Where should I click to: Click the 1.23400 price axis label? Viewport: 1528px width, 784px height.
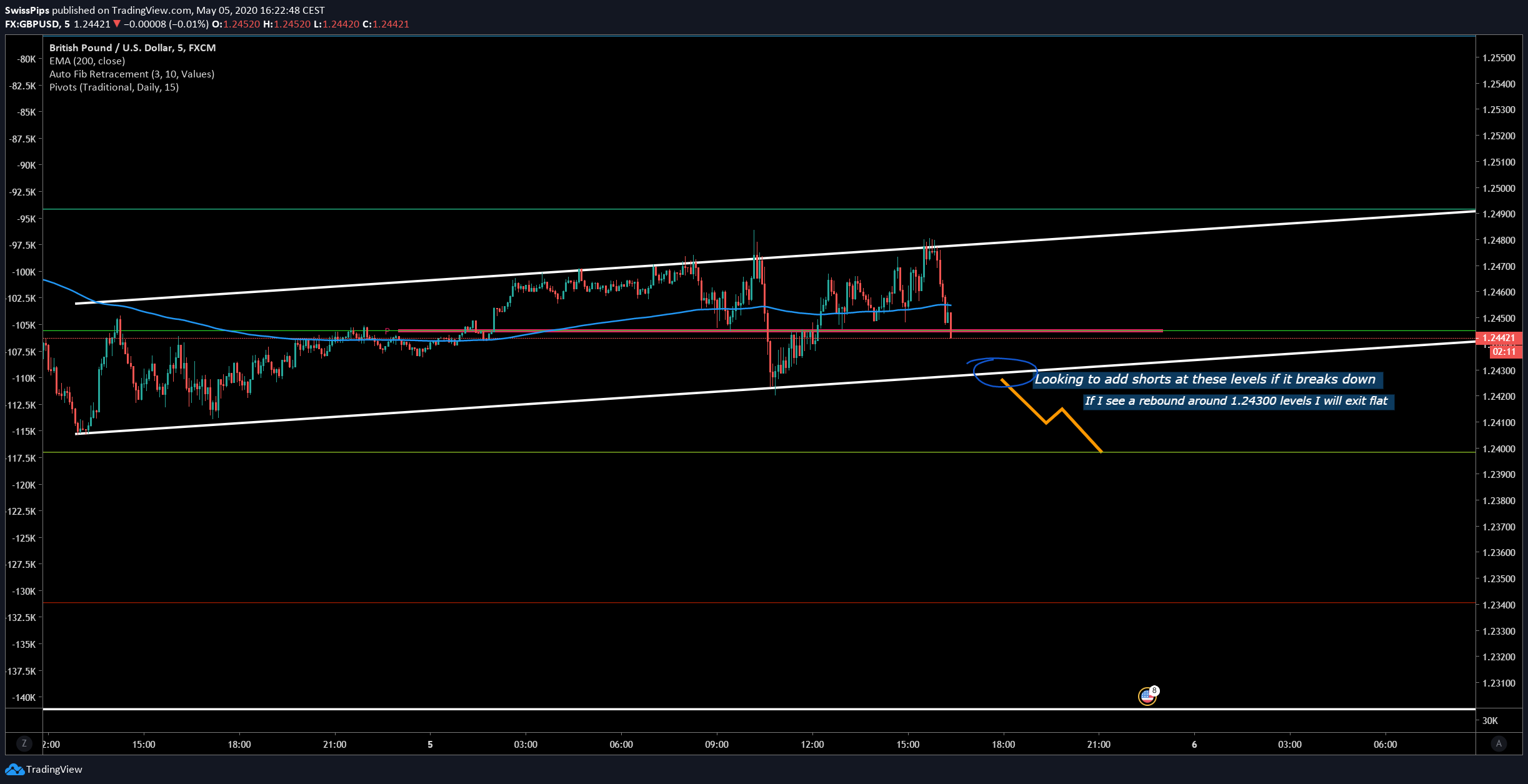click(x=1499, y=605)
